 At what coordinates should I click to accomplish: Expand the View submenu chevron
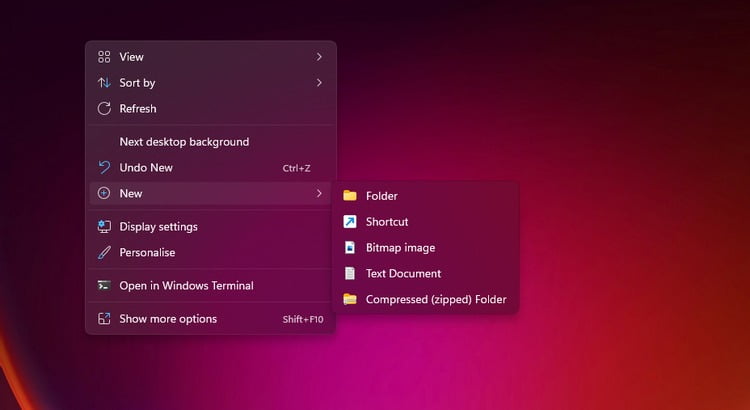[x=319, y=57]
